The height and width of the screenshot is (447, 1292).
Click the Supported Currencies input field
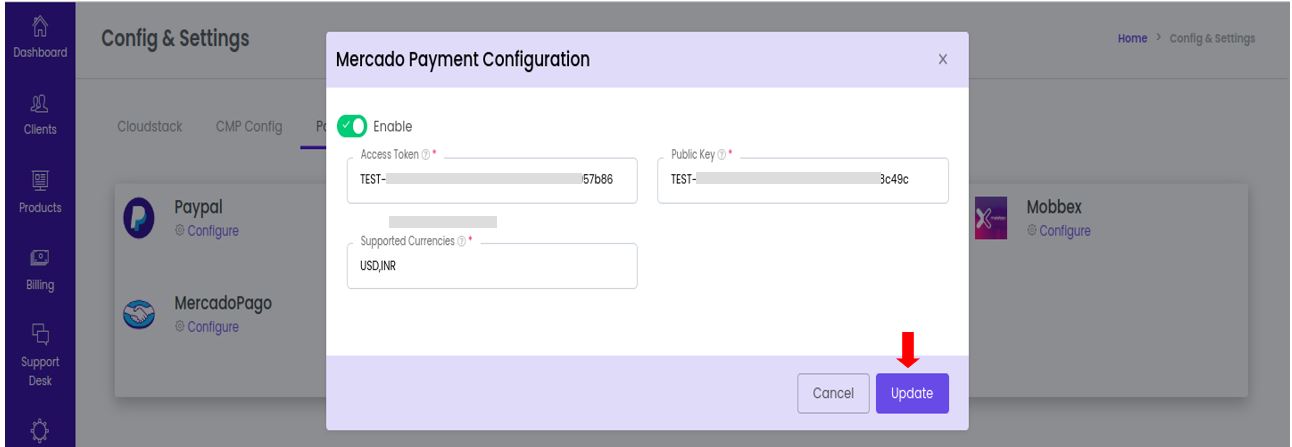492,265
